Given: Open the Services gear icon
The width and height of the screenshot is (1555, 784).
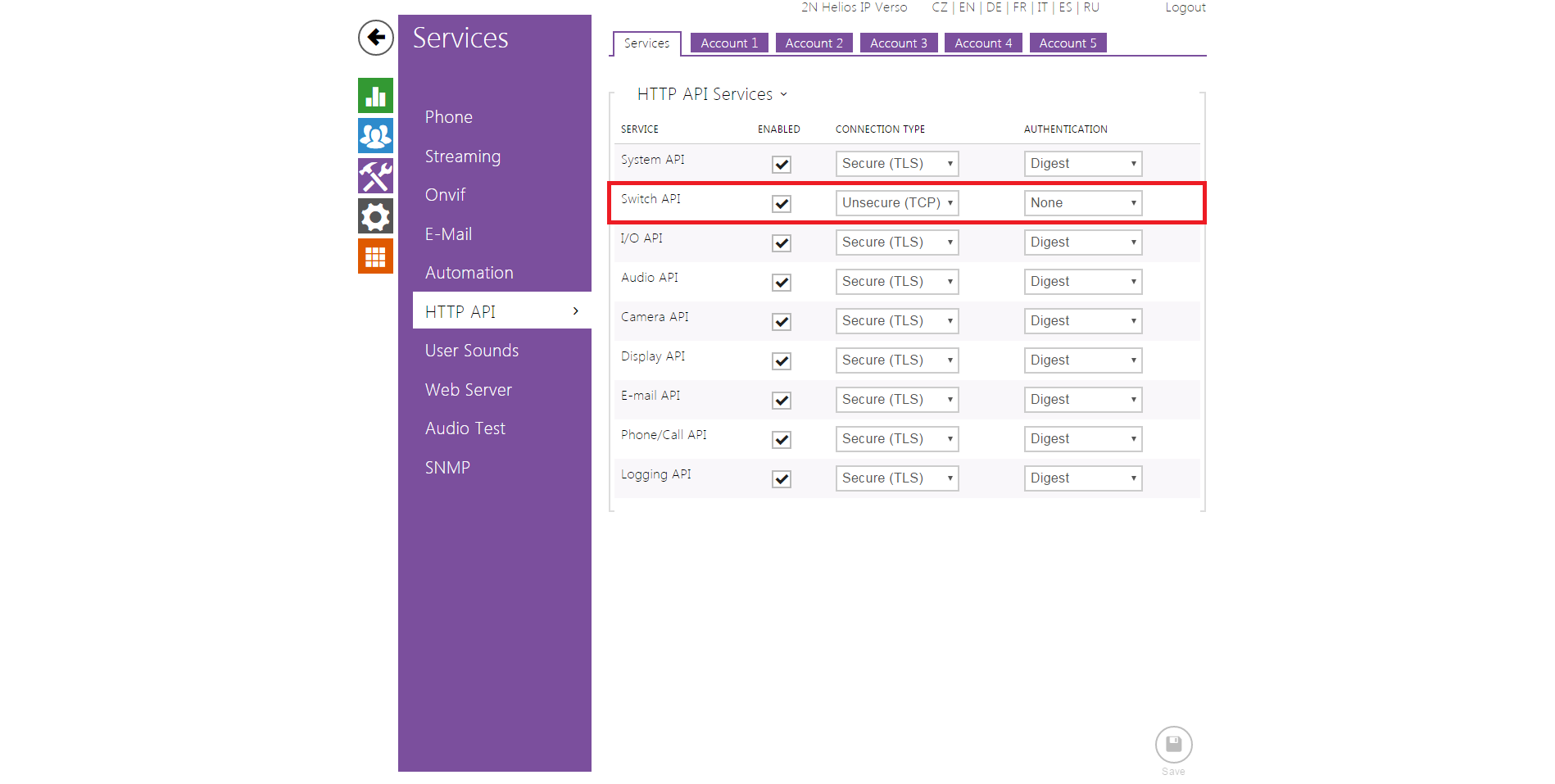Looking at the screenshot, I should coord(375,216).
